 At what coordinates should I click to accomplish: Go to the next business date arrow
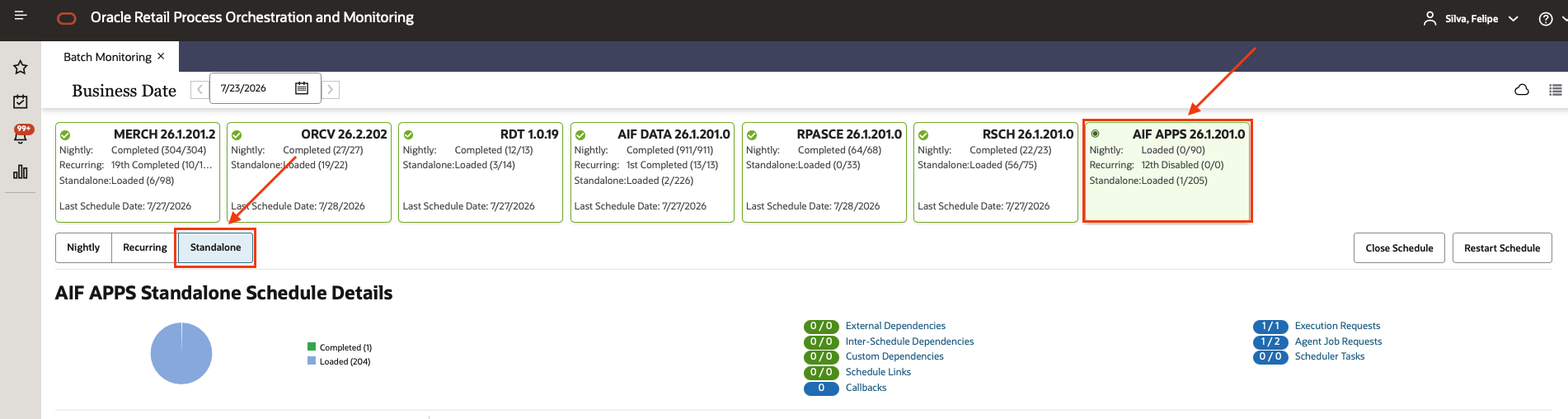point(331,89)
